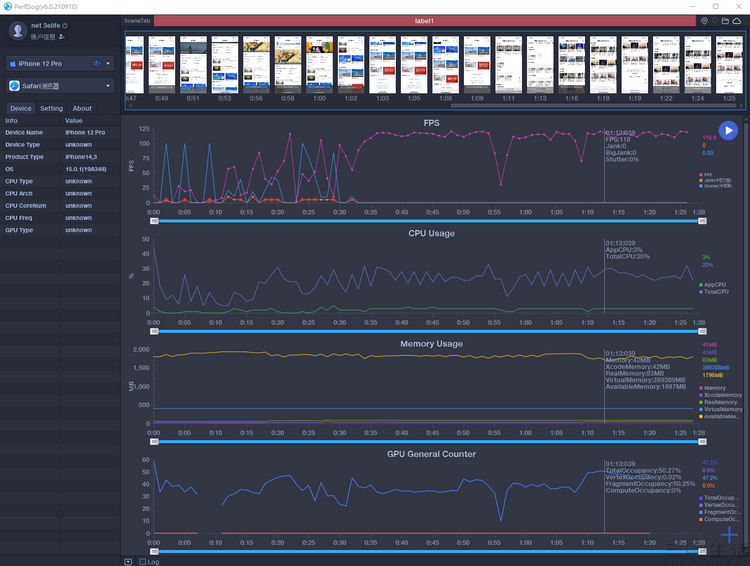Click the blue play recording button
This screenshot has height=566, width=750.
click(x=728, y=130)
